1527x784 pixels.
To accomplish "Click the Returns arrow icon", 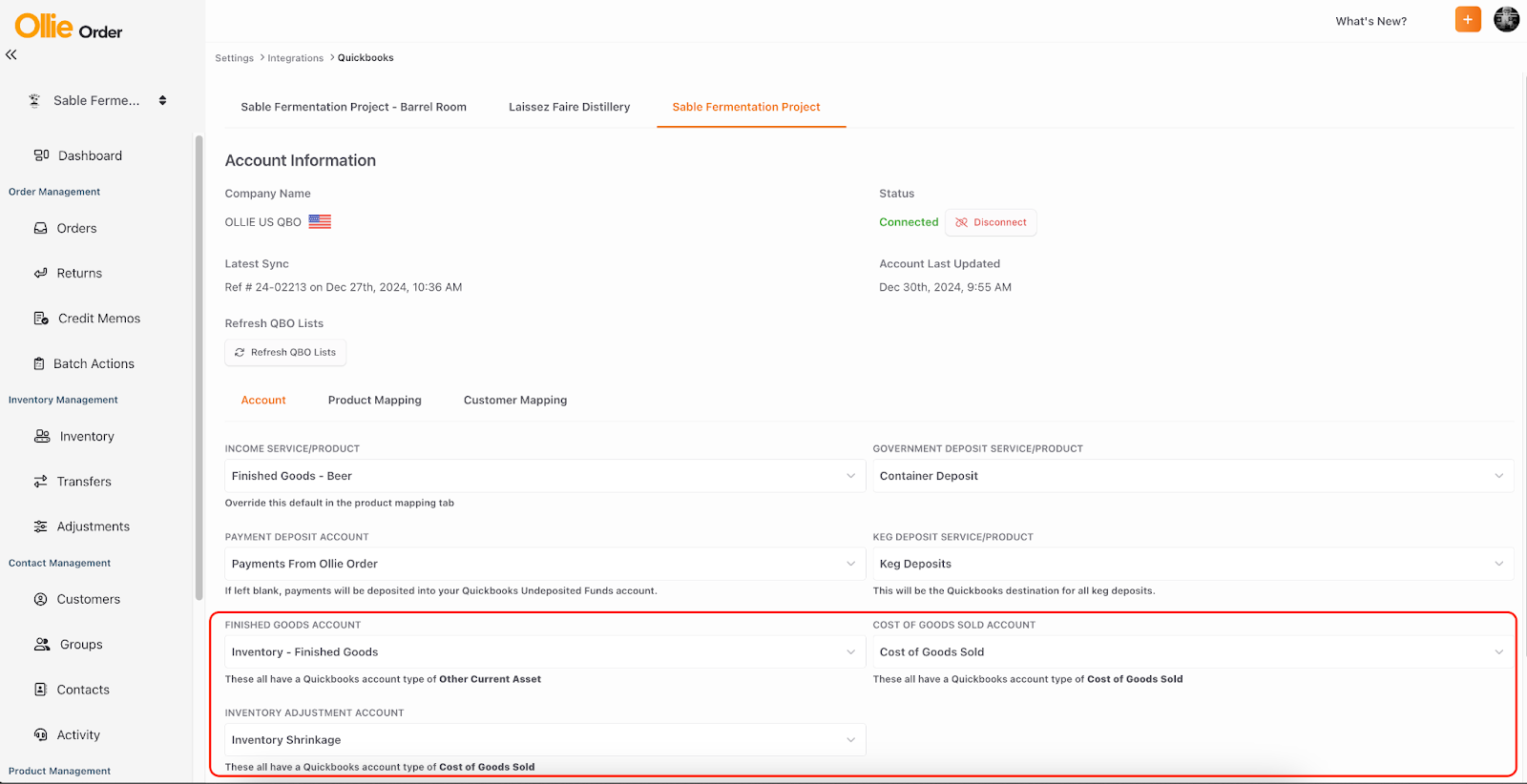I will [x=40, y=273].
